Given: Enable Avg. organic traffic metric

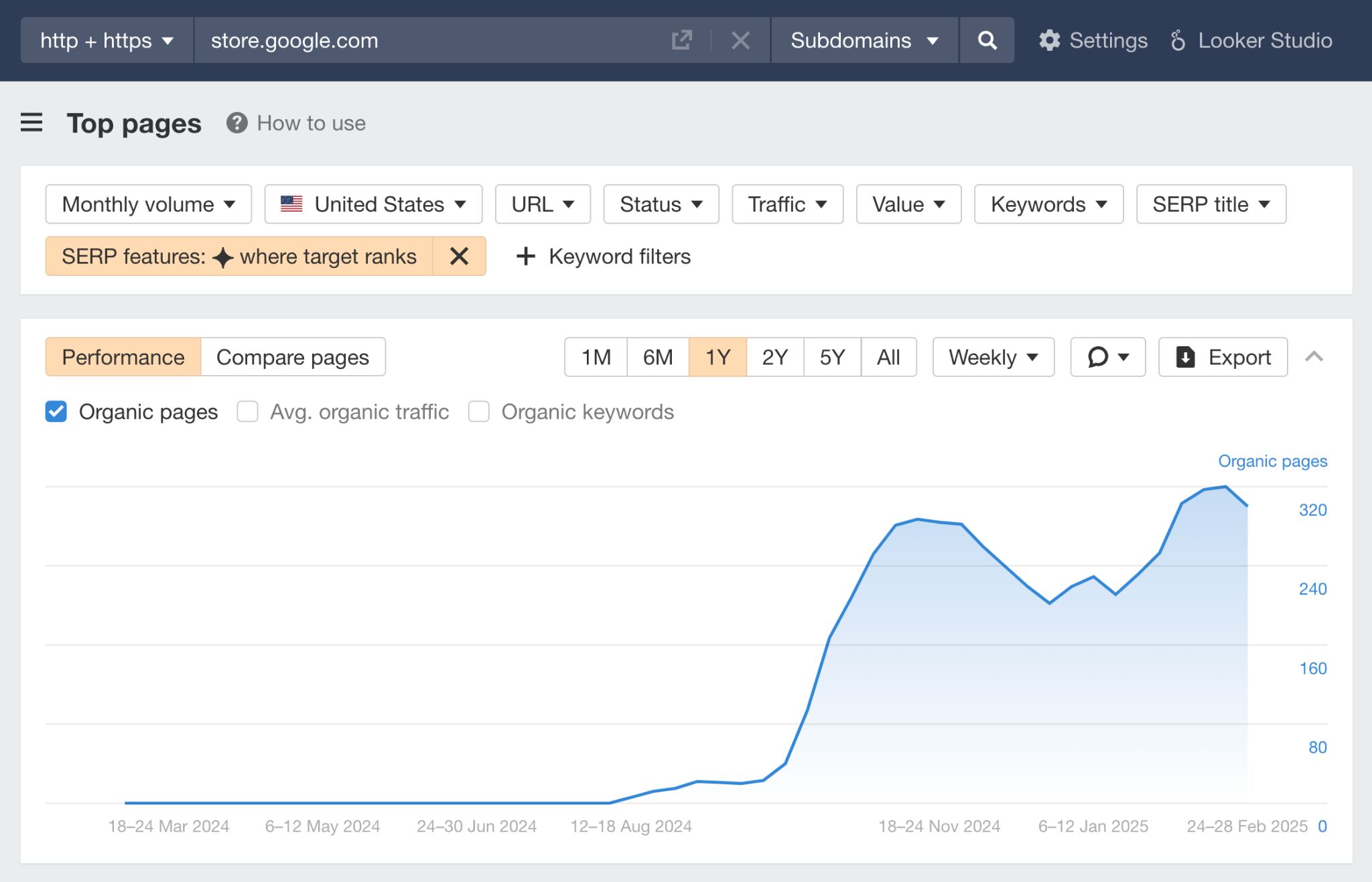Looking at the screenshot, I should (248, 412).
